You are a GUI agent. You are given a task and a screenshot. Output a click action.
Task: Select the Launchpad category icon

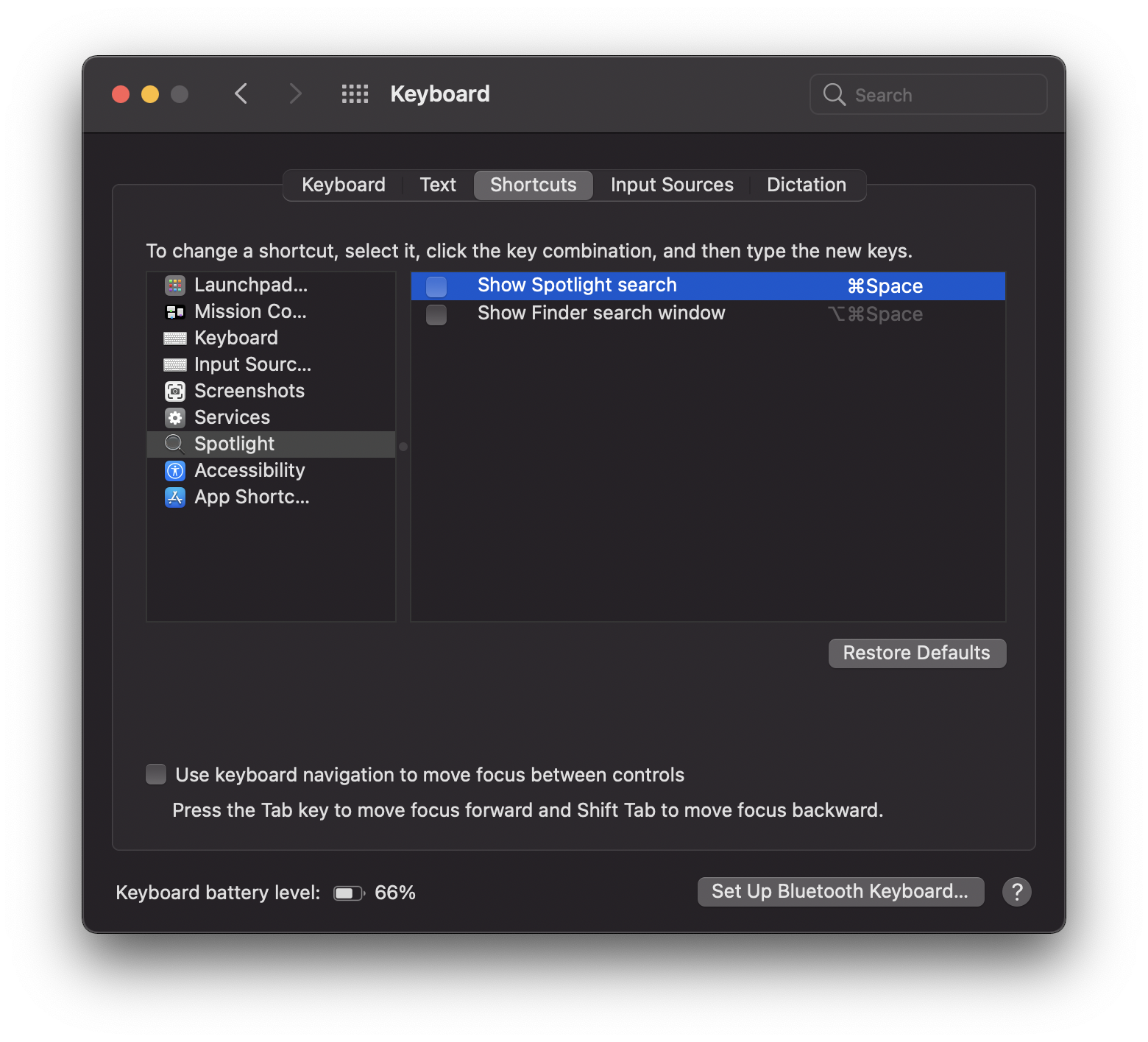point(174,285)
